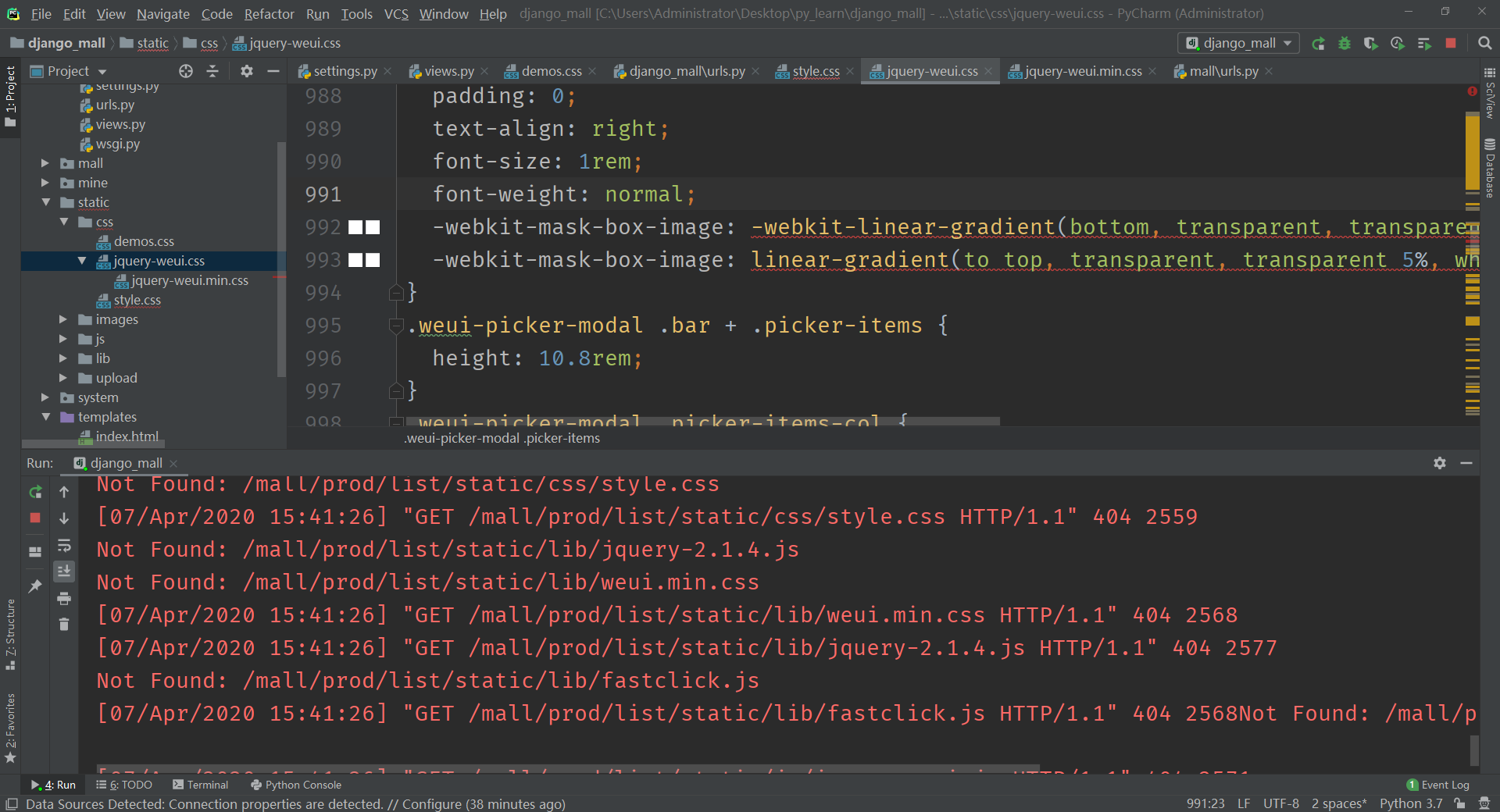The image size is (1500, 812).
Task: Expand the upload folder
Action: click(63, 378)
